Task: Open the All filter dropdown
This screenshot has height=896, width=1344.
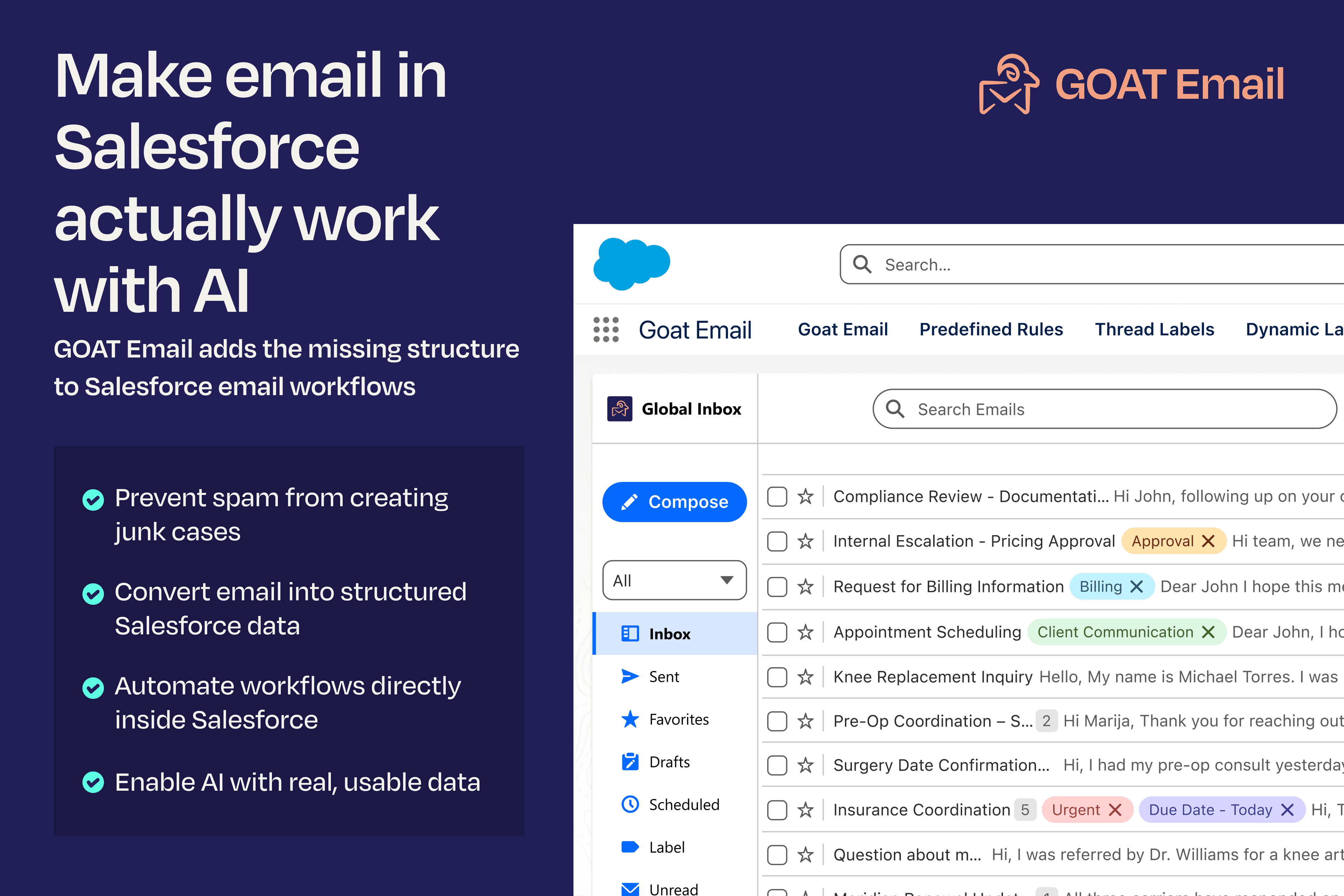Action: [674, 581]
